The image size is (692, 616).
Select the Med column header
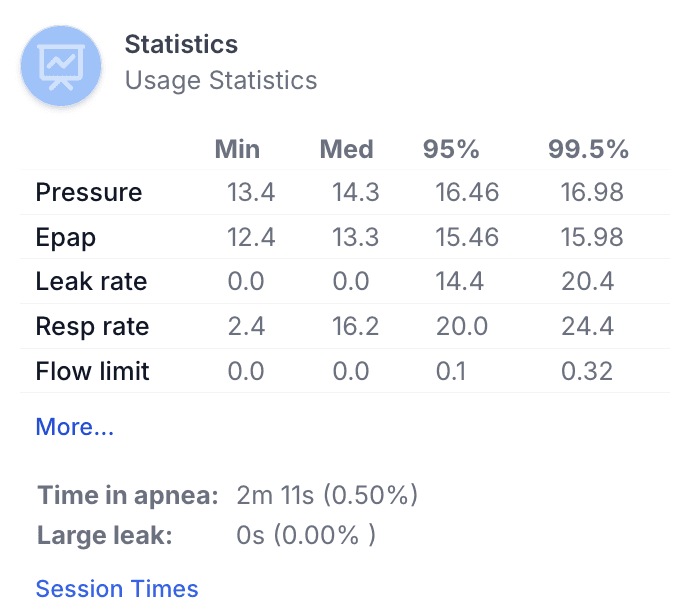[346, 150]
